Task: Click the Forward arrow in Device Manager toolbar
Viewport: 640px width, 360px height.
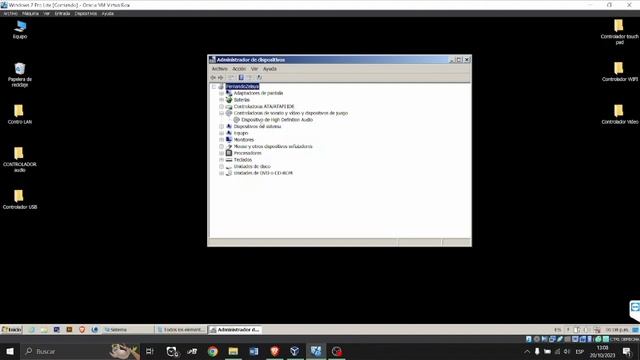Action: pyautogui.click(x=221, y=78)
